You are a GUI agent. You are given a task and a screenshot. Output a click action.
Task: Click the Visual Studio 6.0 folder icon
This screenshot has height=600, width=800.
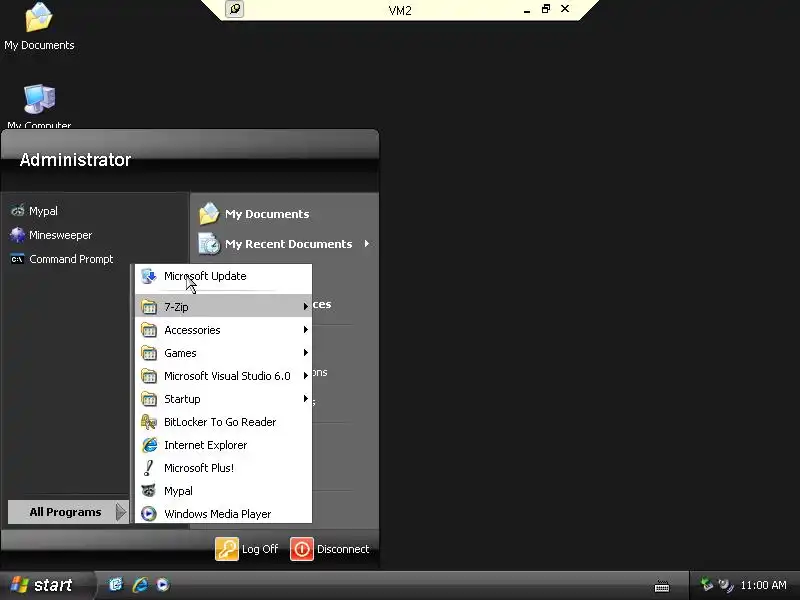[x=148, y=376]
